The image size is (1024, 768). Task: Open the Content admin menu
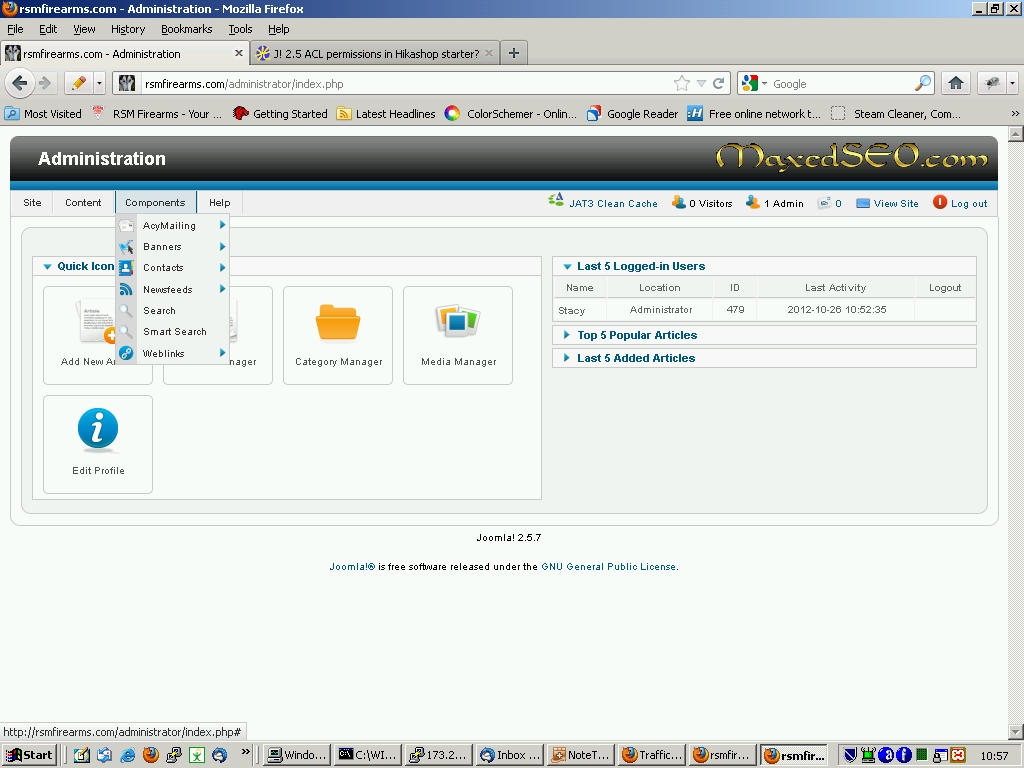[83, 202]
